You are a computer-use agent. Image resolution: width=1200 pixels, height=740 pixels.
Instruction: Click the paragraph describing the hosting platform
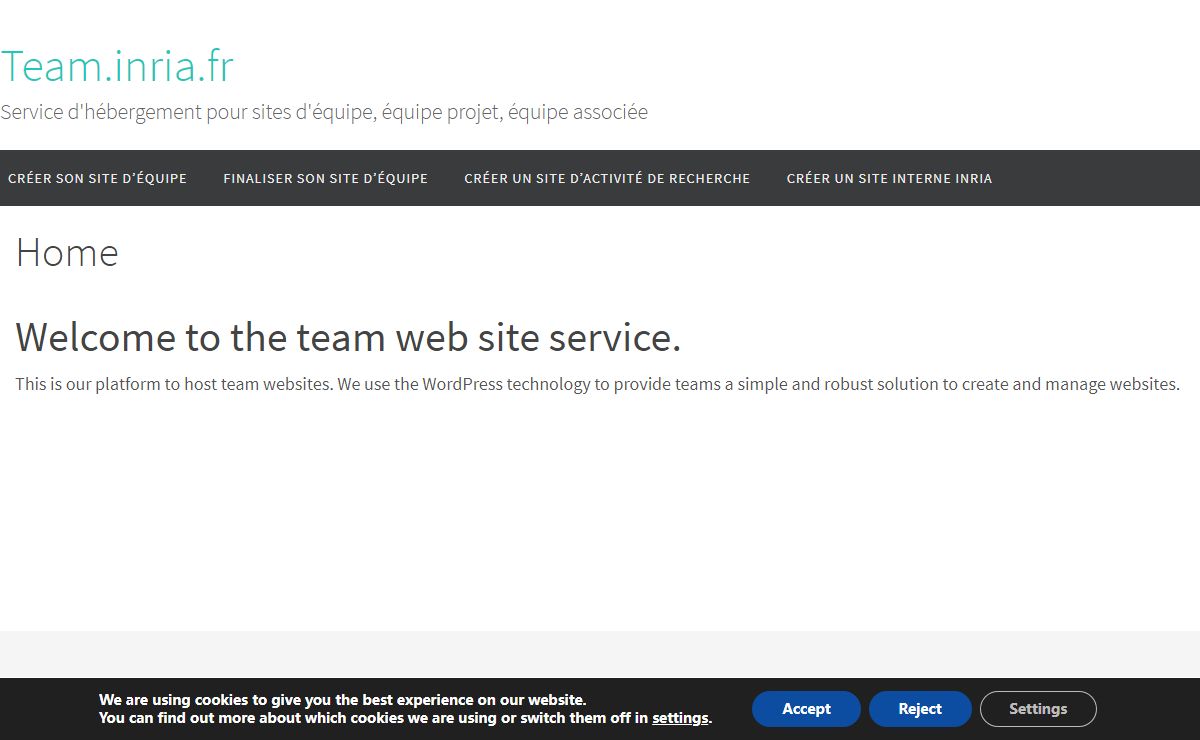[597, 384]
